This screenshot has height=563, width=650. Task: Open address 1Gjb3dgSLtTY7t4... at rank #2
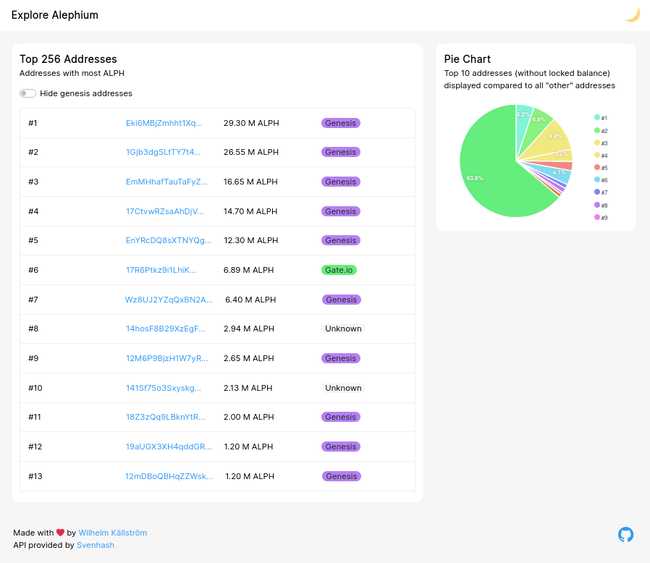point(163,152)
